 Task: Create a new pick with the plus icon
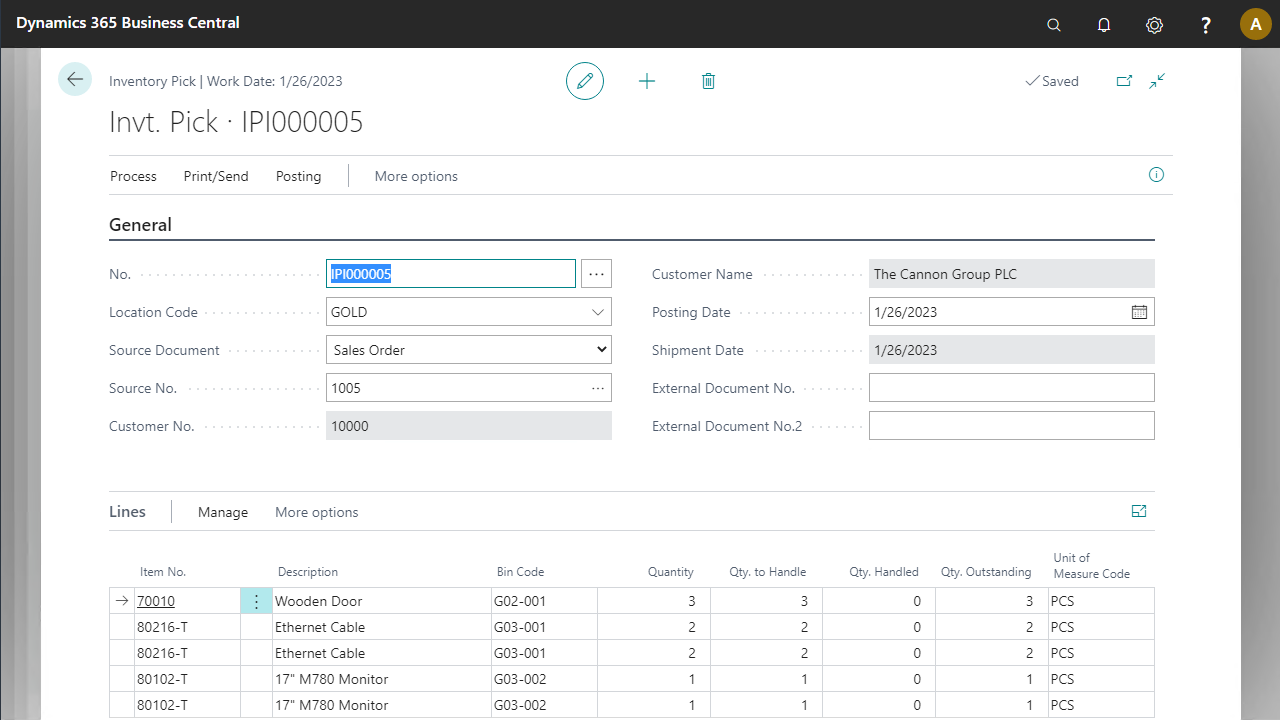point(647,81)
